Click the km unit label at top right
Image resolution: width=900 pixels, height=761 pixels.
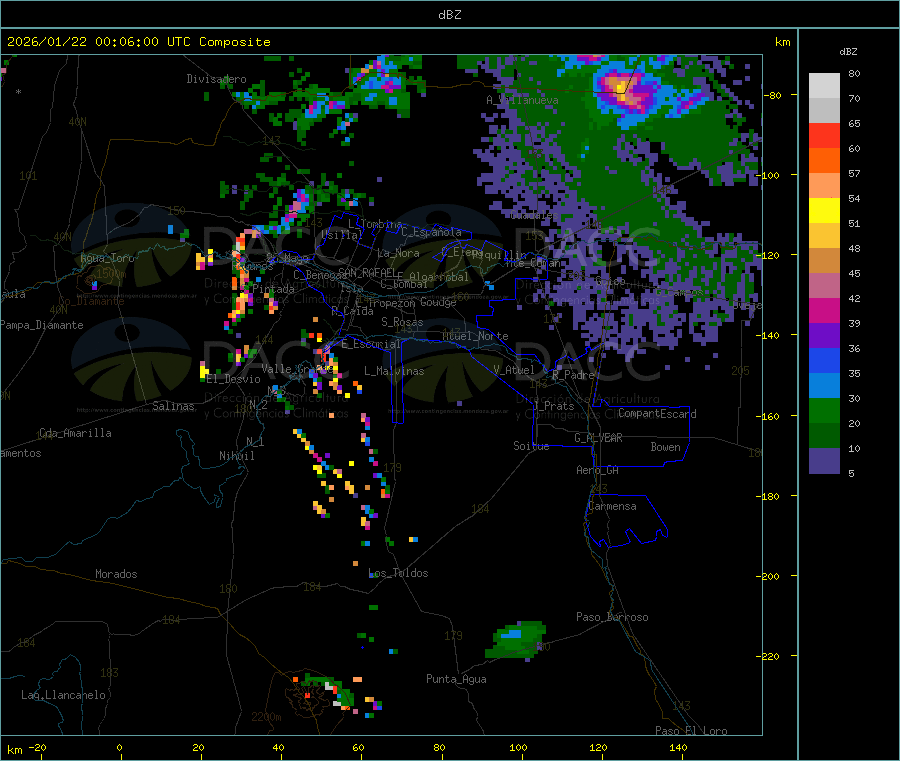coord(782,42)
